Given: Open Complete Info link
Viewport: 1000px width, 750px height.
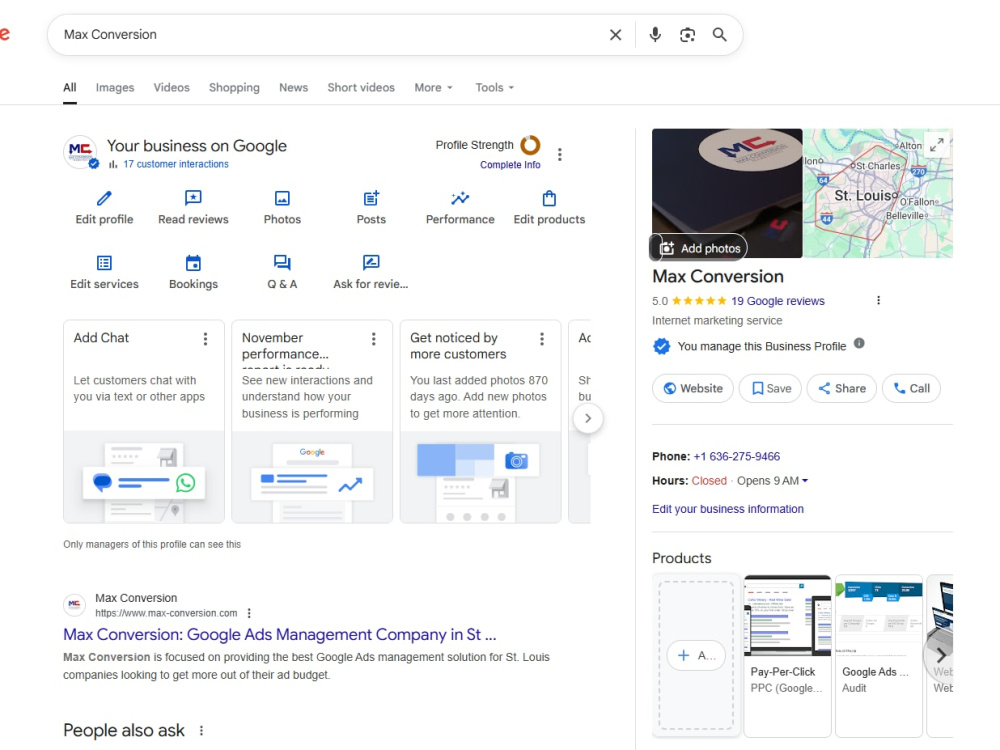Looking at the screenshot, I should pos(510,165).
